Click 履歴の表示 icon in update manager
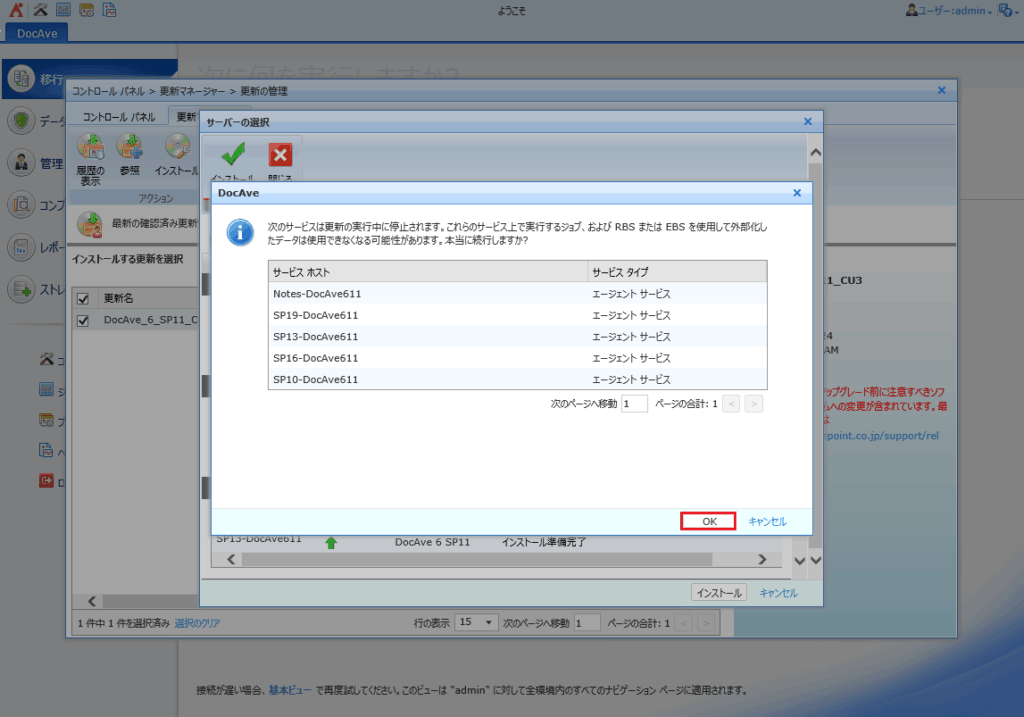Screen dimensions: 1024x717 (x=91, y=148)
